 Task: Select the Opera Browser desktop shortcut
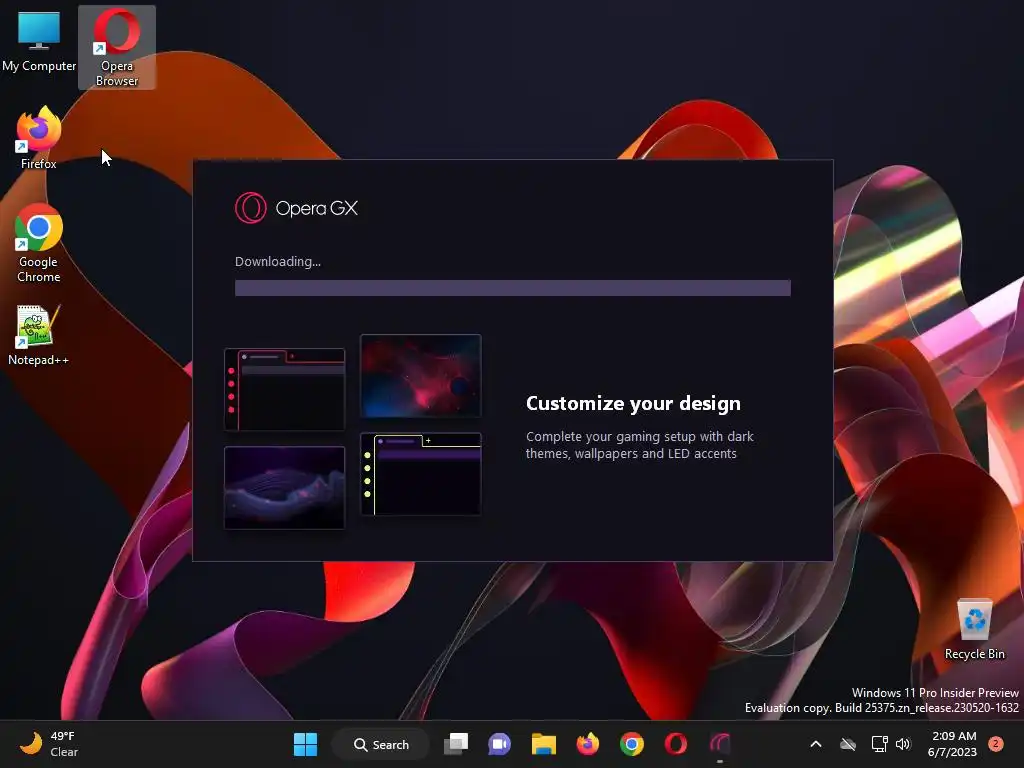[x=117, y=47]
